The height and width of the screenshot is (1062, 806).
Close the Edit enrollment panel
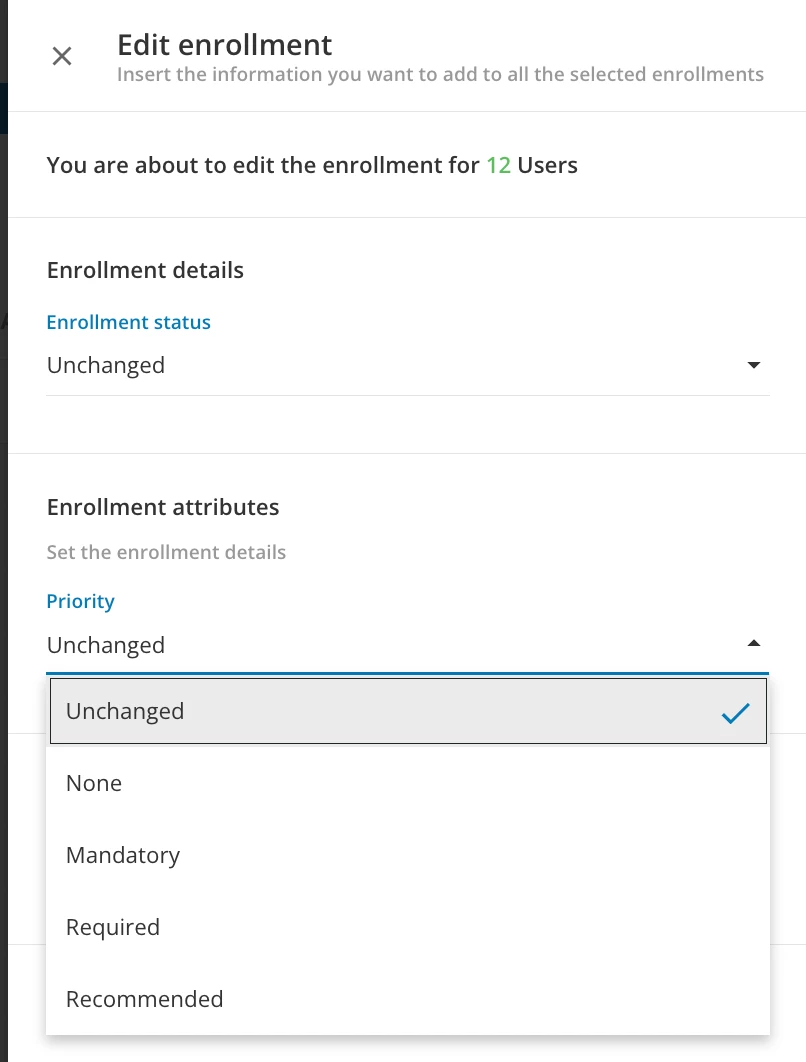[62, 56]
